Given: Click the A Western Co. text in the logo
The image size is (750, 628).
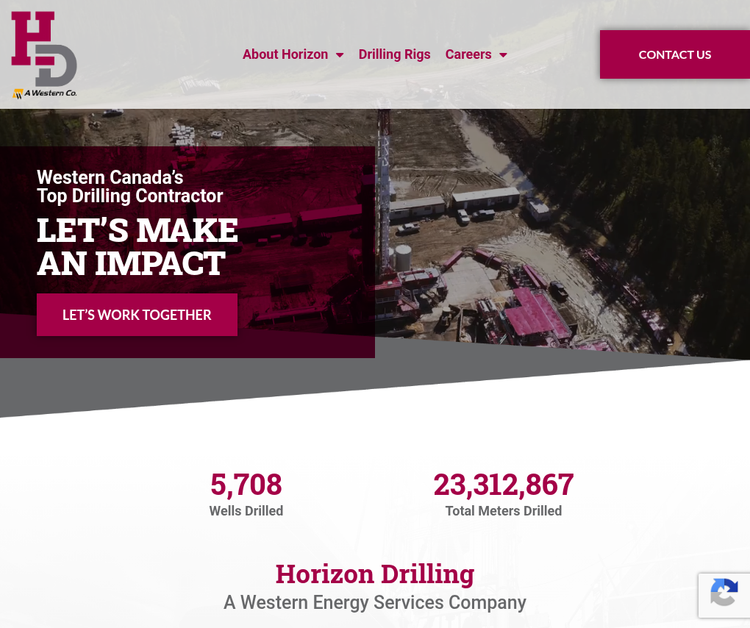Looking at the screenshot, I should click(50, 93).
